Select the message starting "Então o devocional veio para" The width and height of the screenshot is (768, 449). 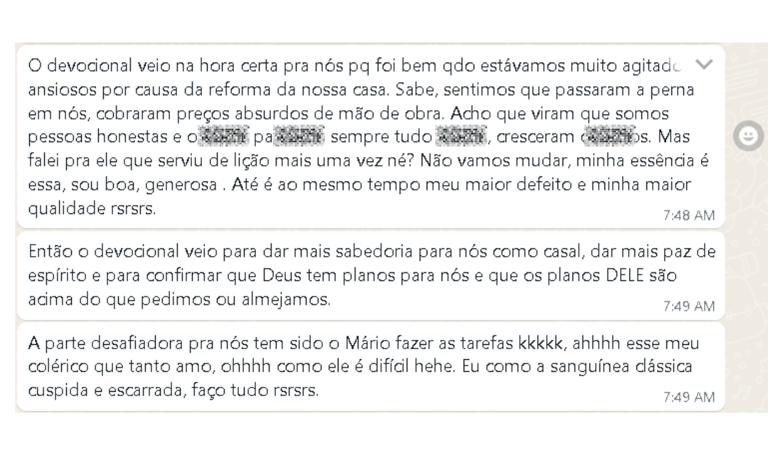(371, 276)
